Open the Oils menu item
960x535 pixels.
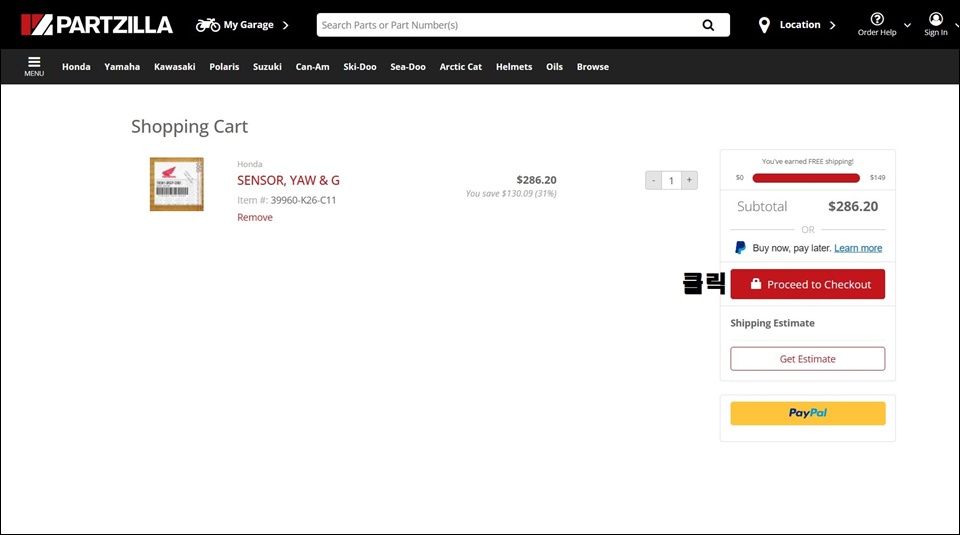click(554, 67)
